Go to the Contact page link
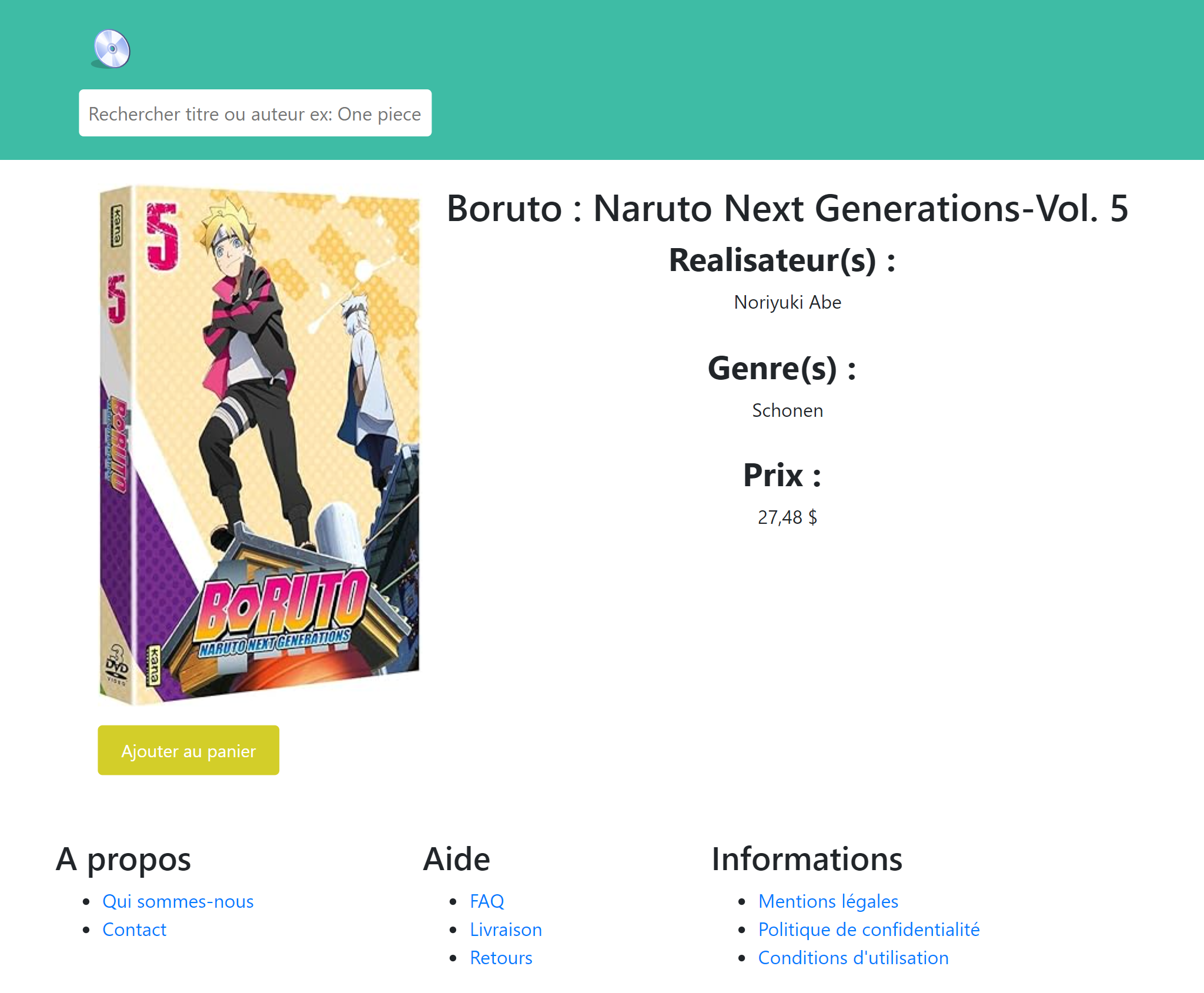This screenshot has height=993, width=1204. coord(134,930)
